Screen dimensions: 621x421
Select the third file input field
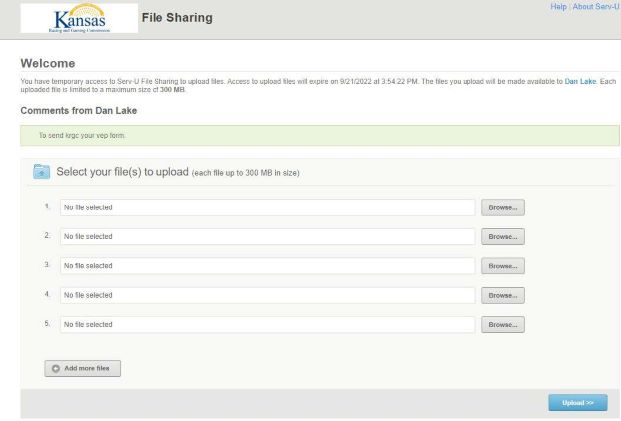click(x=267, y=266)
